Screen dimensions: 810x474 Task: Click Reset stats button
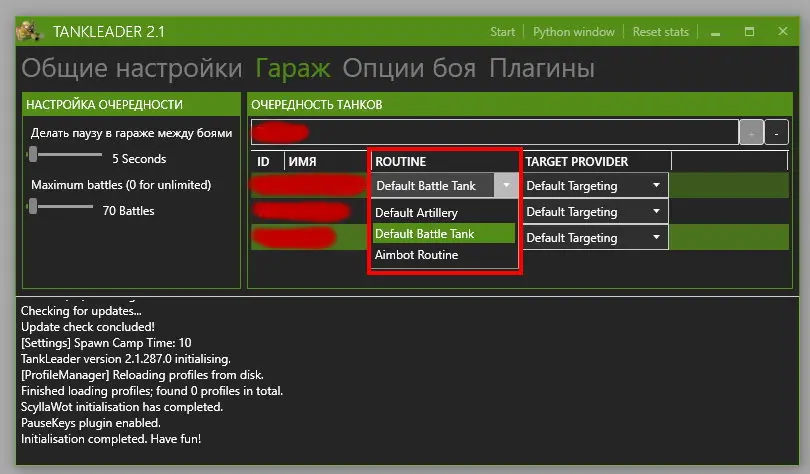click(660, 32)
